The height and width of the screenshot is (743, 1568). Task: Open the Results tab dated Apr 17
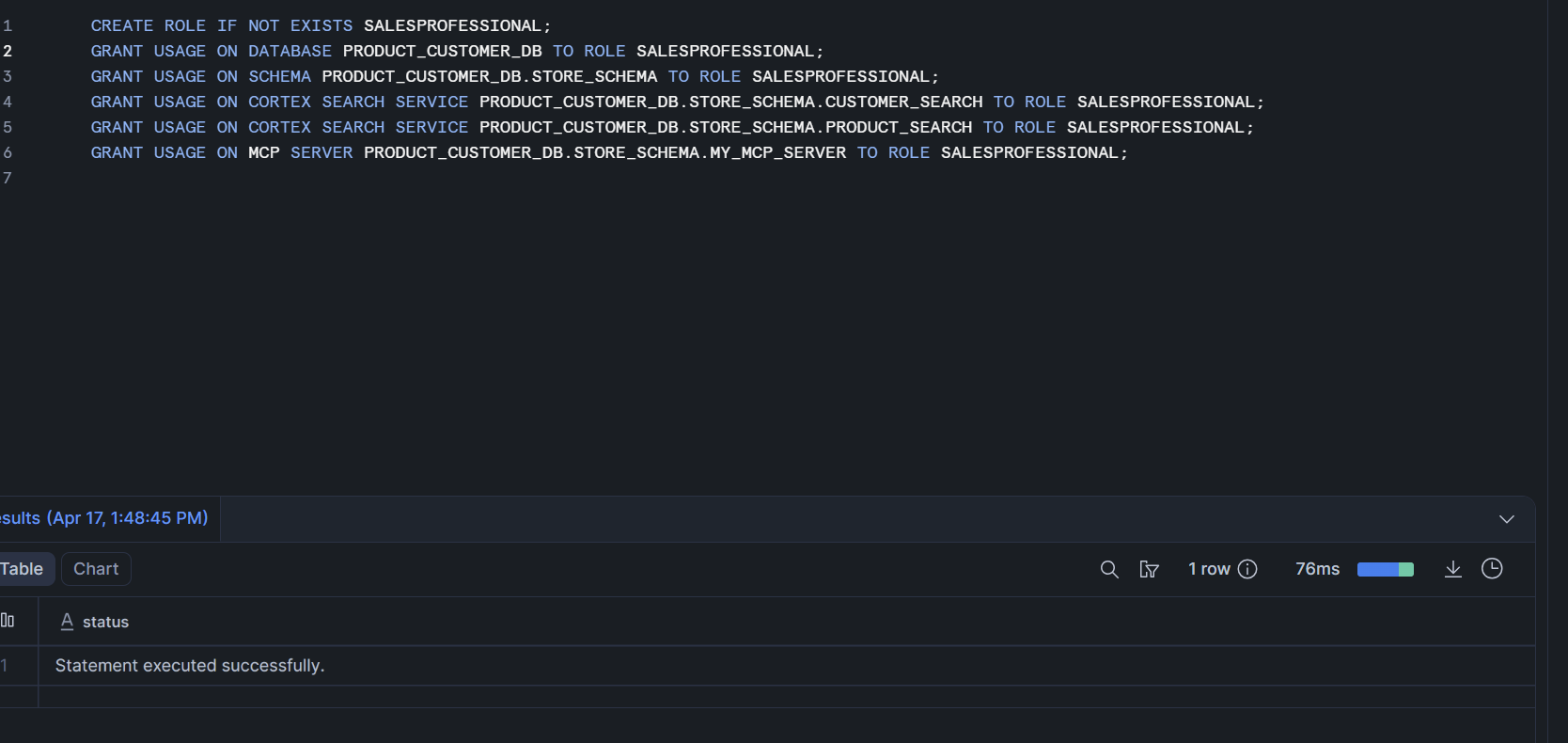pyautogui.click(x=104, y=518)
